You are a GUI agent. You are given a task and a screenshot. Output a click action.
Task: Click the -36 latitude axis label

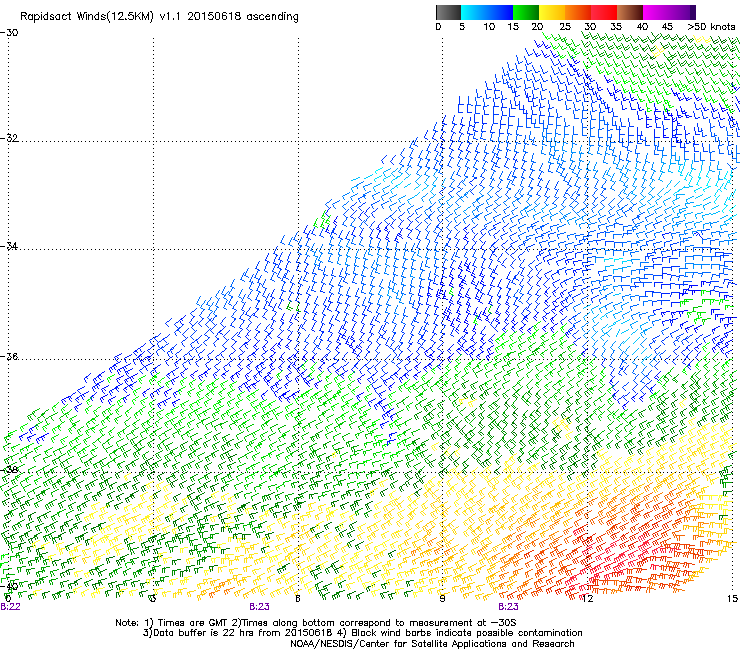pyautogui.click(x=9, y=356)
